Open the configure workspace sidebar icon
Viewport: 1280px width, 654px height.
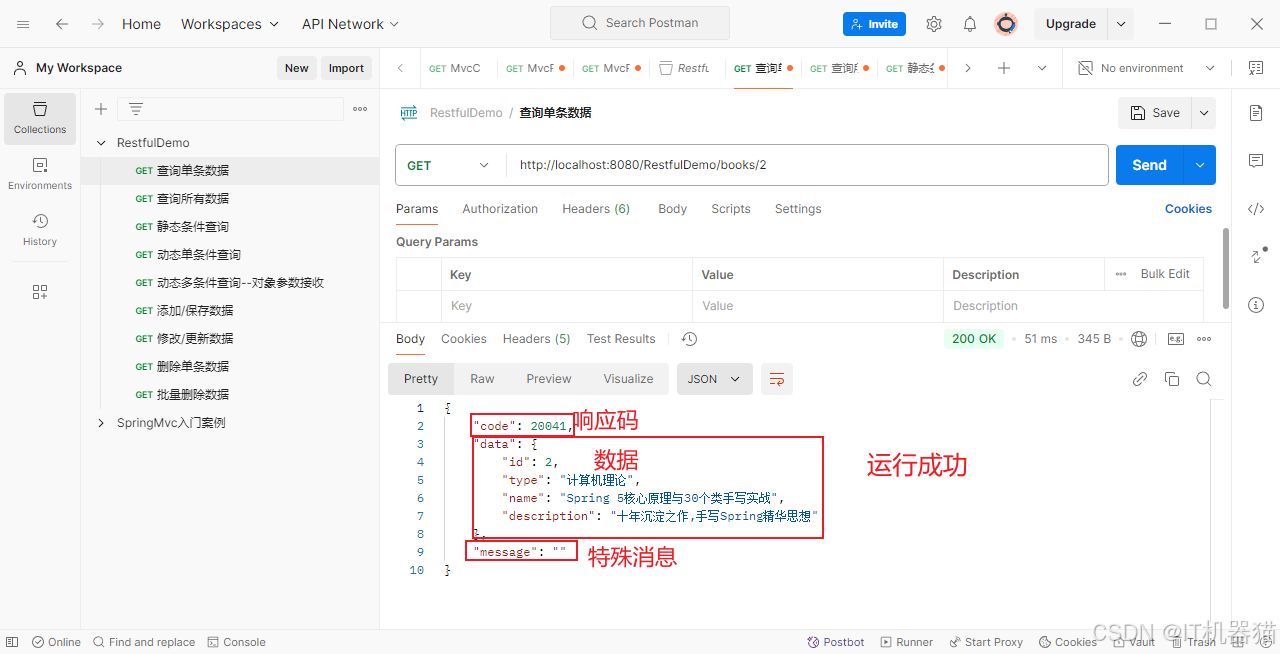[x=40, y=292]
